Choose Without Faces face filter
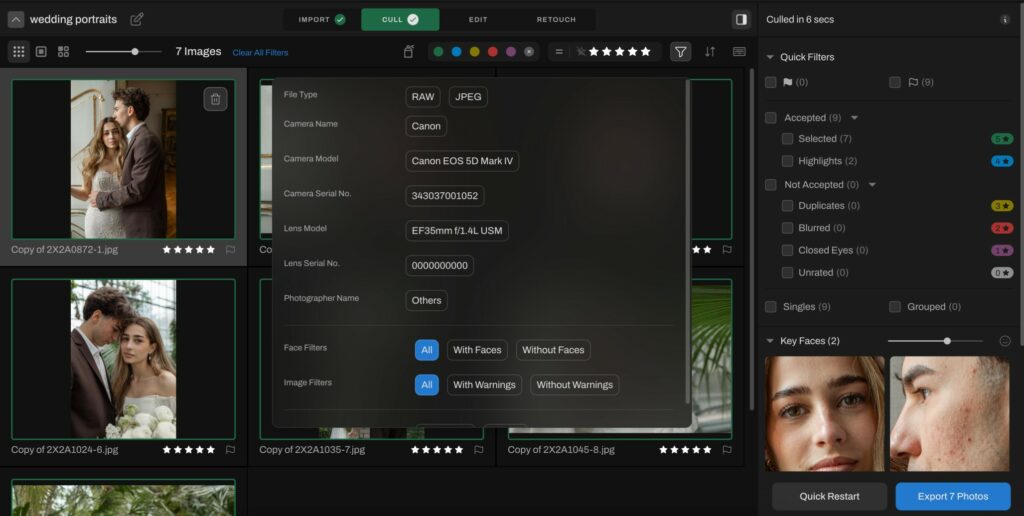 tap(553, 349)
